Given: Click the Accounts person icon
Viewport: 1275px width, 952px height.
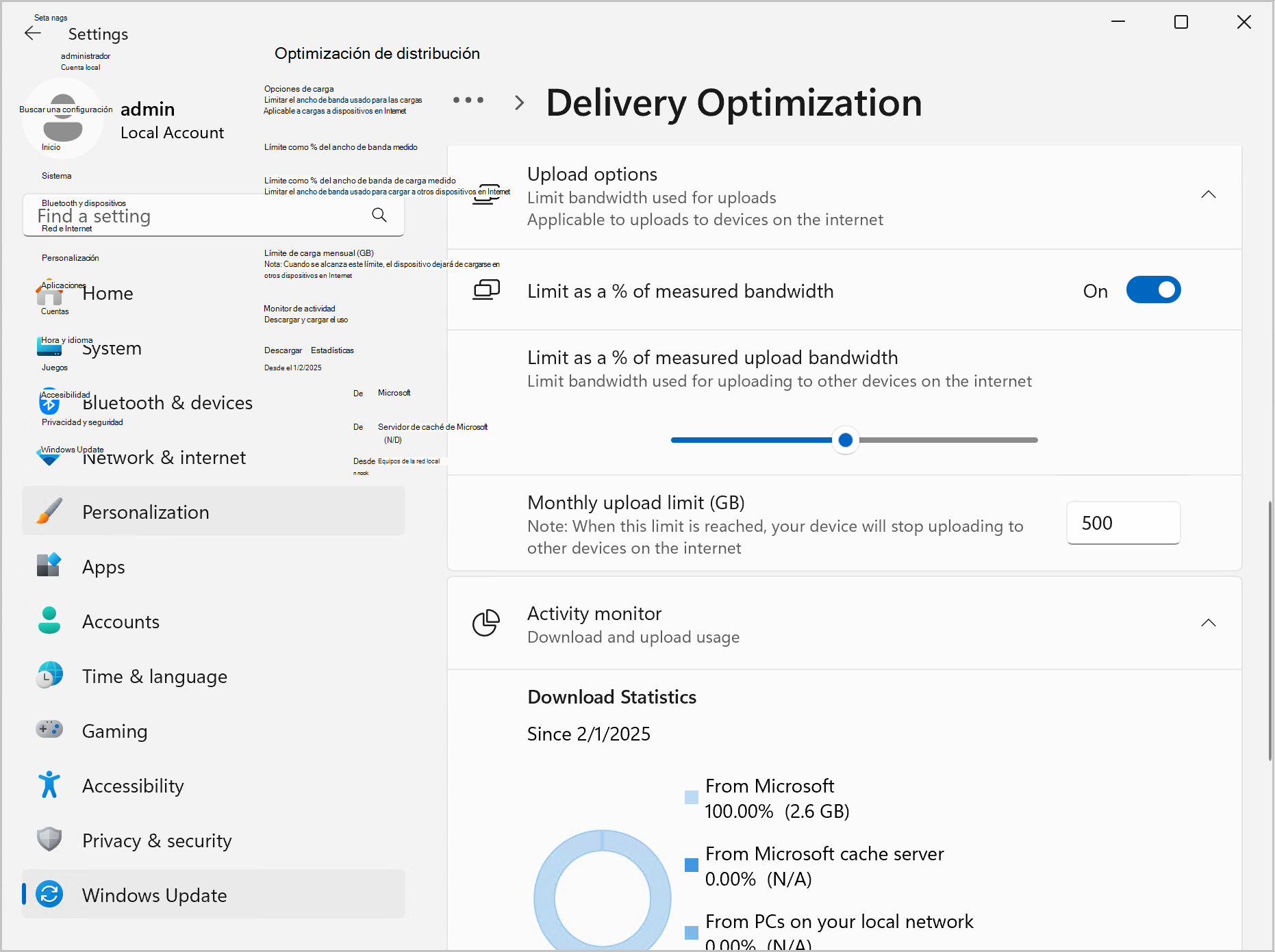Looking at the screenshot, I should point(49,621).
